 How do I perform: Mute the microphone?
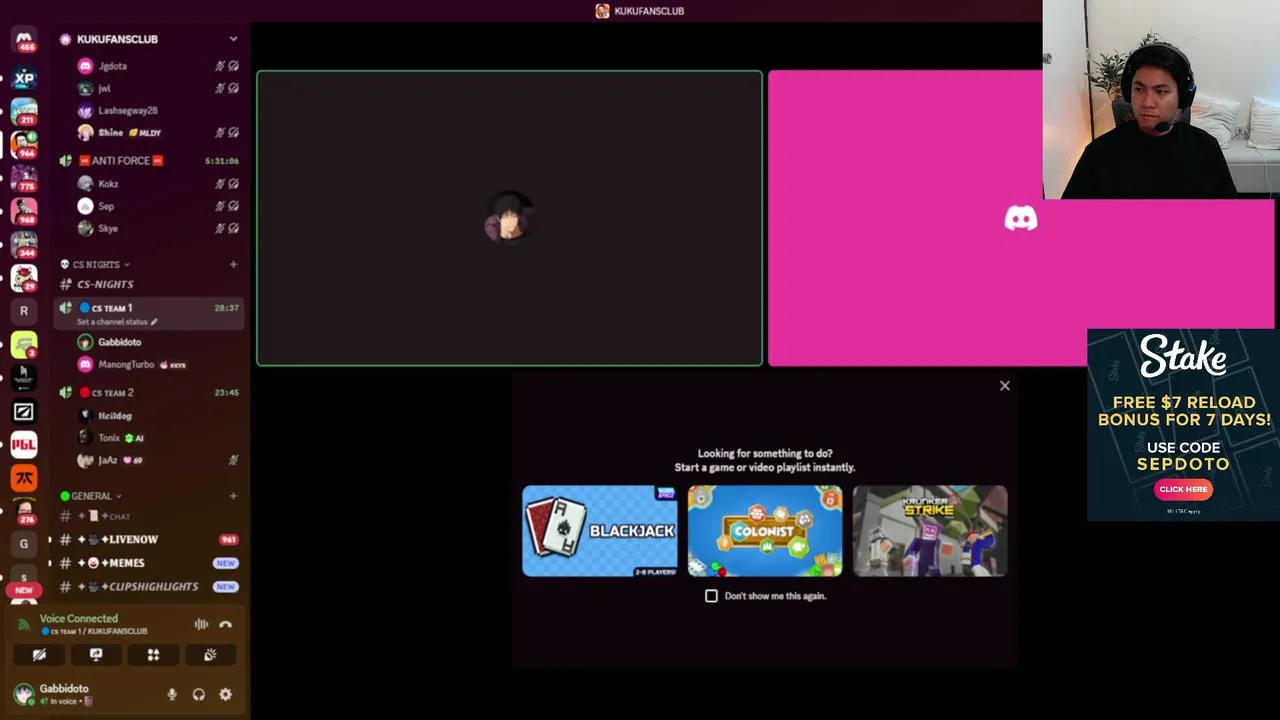click(172, 694)
